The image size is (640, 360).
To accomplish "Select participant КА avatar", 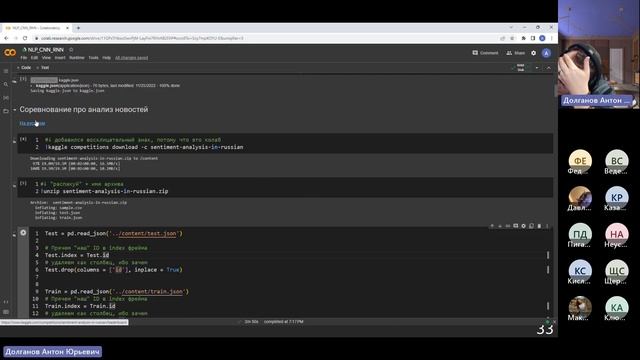I will point(616,308).
